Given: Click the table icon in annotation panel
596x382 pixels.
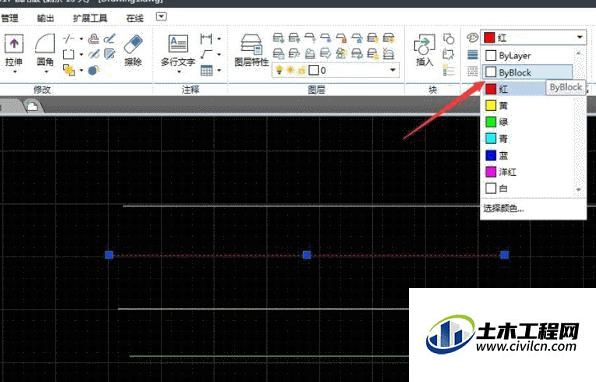Looking at the screenshot, I should [206, 70].
